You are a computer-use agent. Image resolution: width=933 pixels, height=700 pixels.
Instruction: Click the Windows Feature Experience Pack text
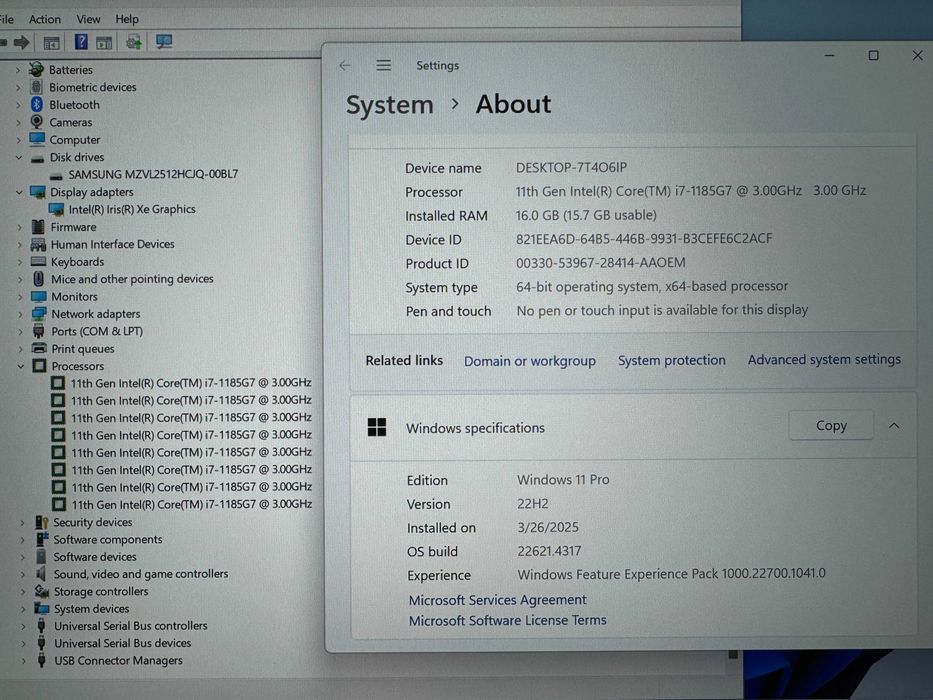pos(671,574)
